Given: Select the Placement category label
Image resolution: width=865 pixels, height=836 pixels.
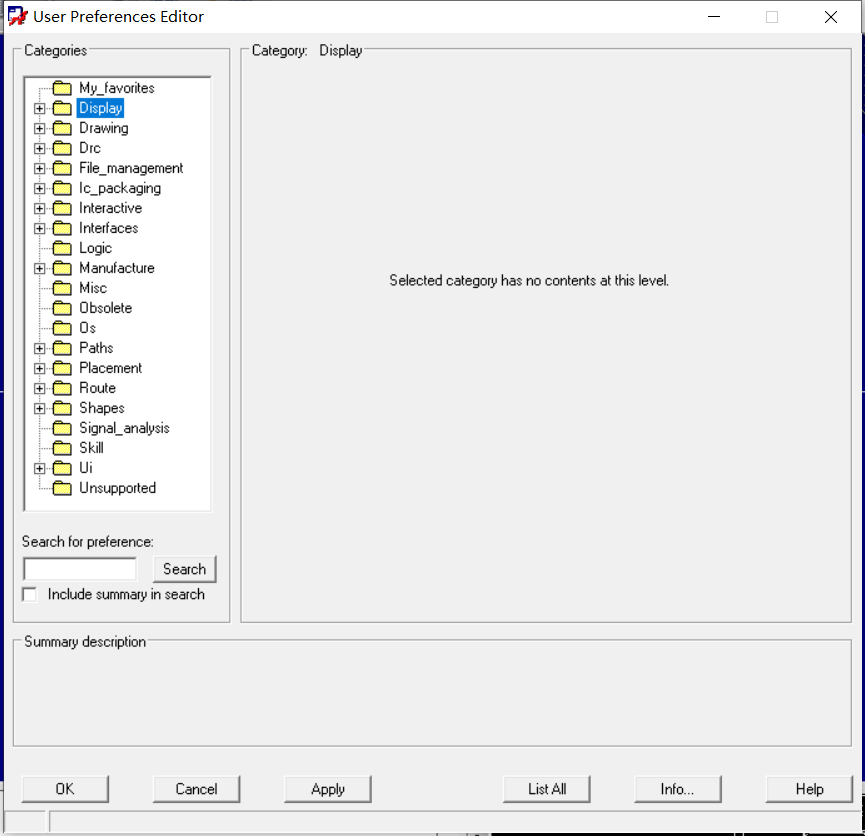Looking at the screenshot, I should (110, 368).
